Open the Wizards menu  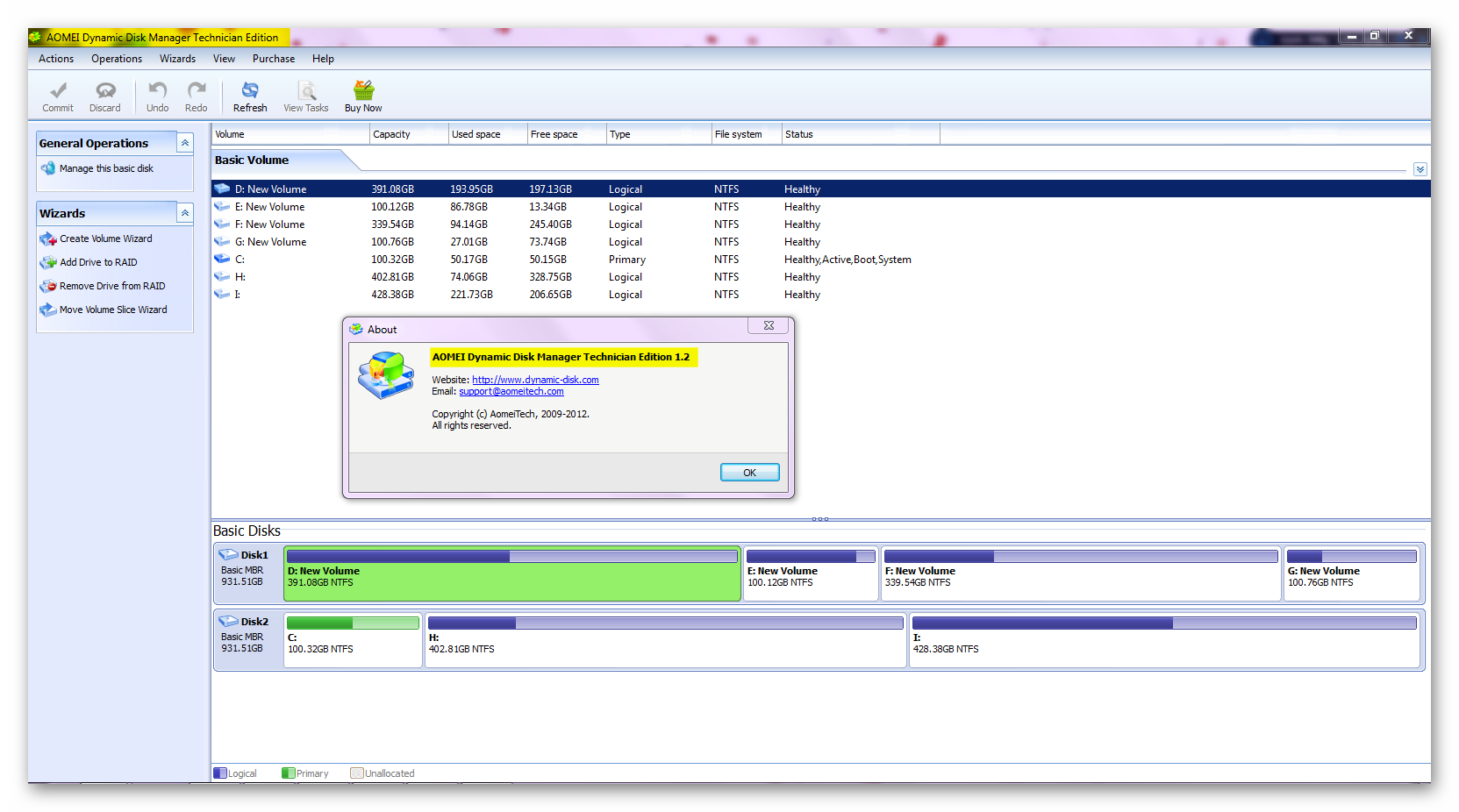(177, 59)
